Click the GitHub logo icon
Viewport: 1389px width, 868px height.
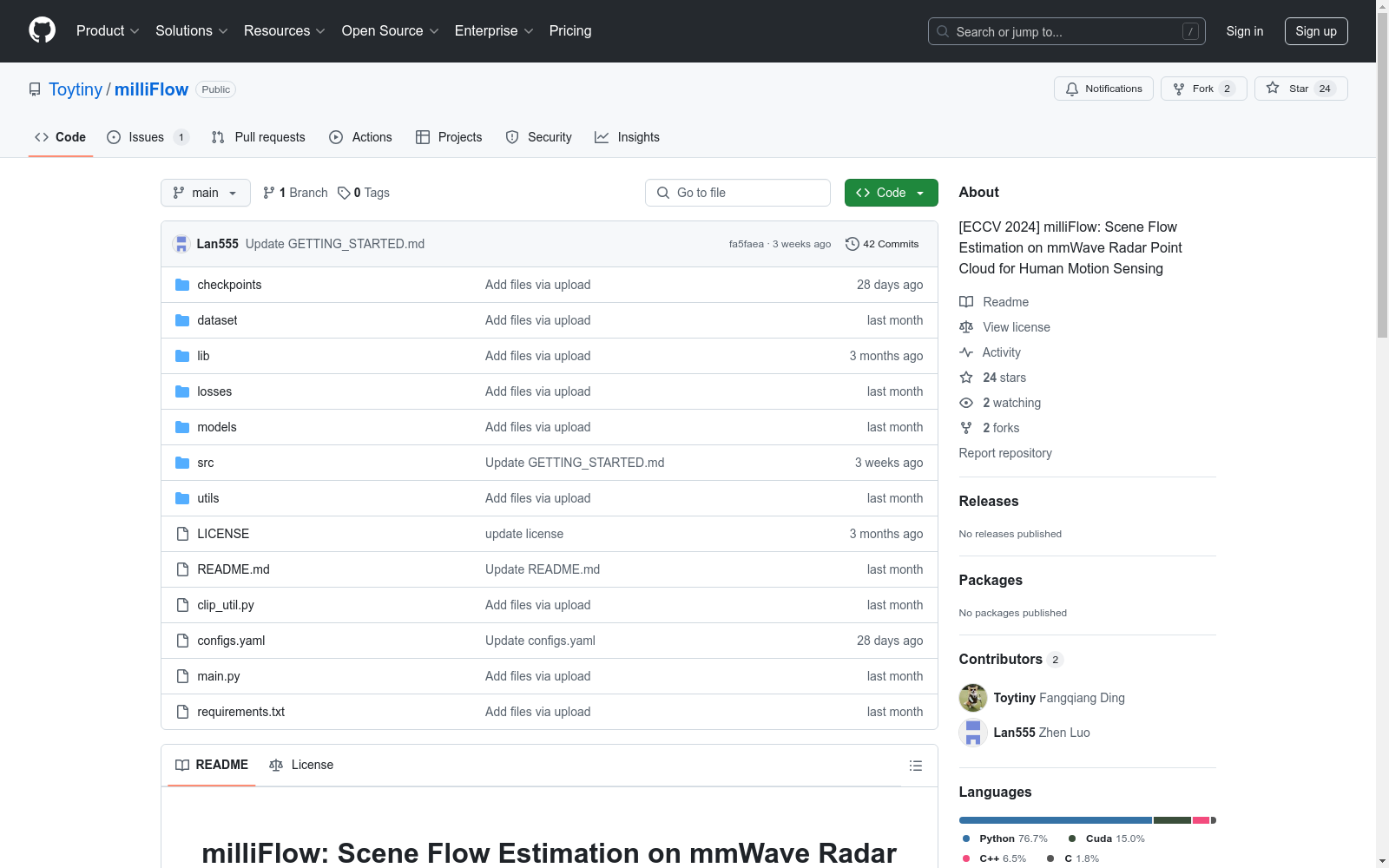pyautogui.click(x=42, y=30)
